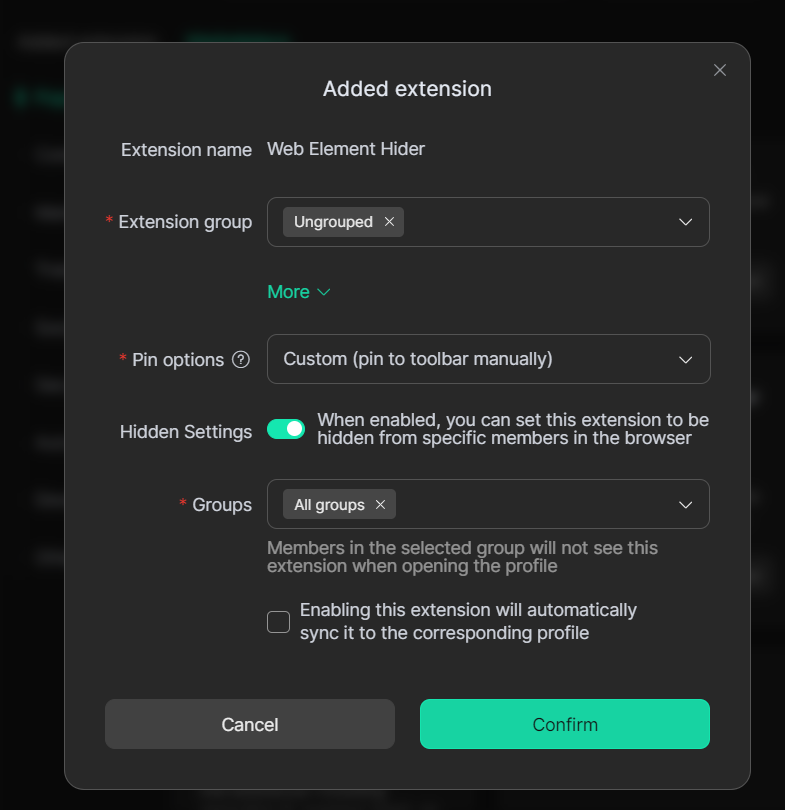
Task: Open Groups dropdown via its chevron arrow
Action: point(685,505)
